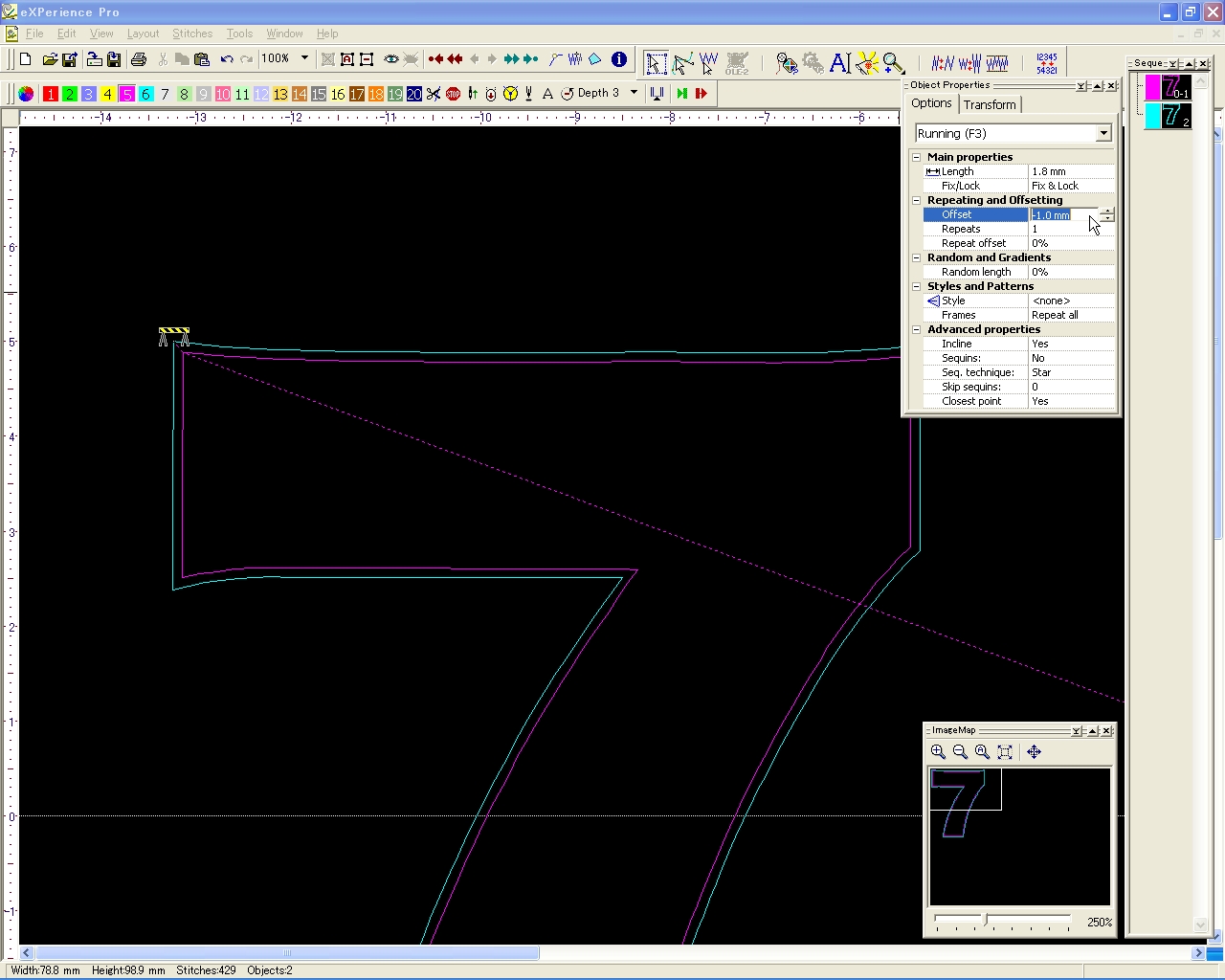This screenshot has width=1225, height=980.
Task: Switch to the Transform tab
Action: point(990,104)
